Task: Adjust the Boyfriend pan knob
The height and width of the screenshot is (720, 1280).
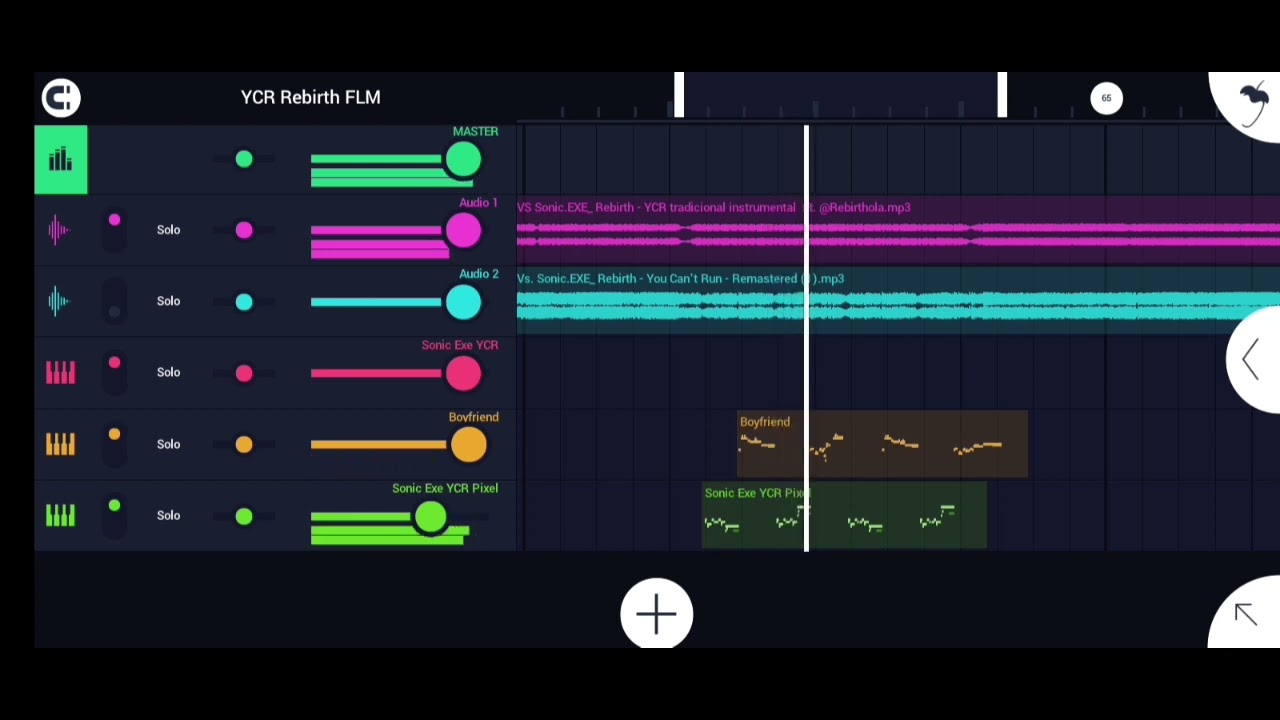Action: click(244, 445)
